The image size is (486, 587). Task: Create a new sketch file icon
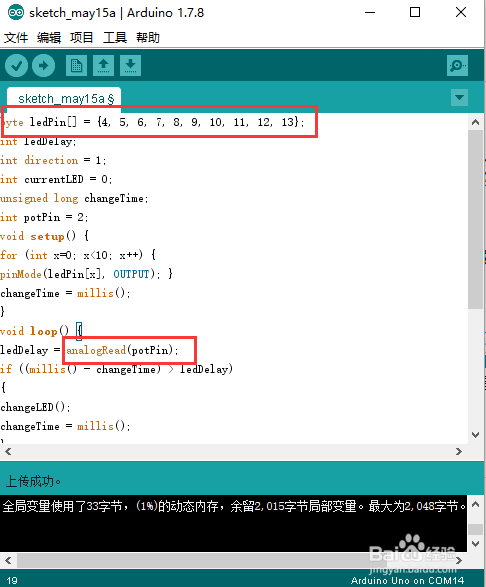(x=76, y=66)
